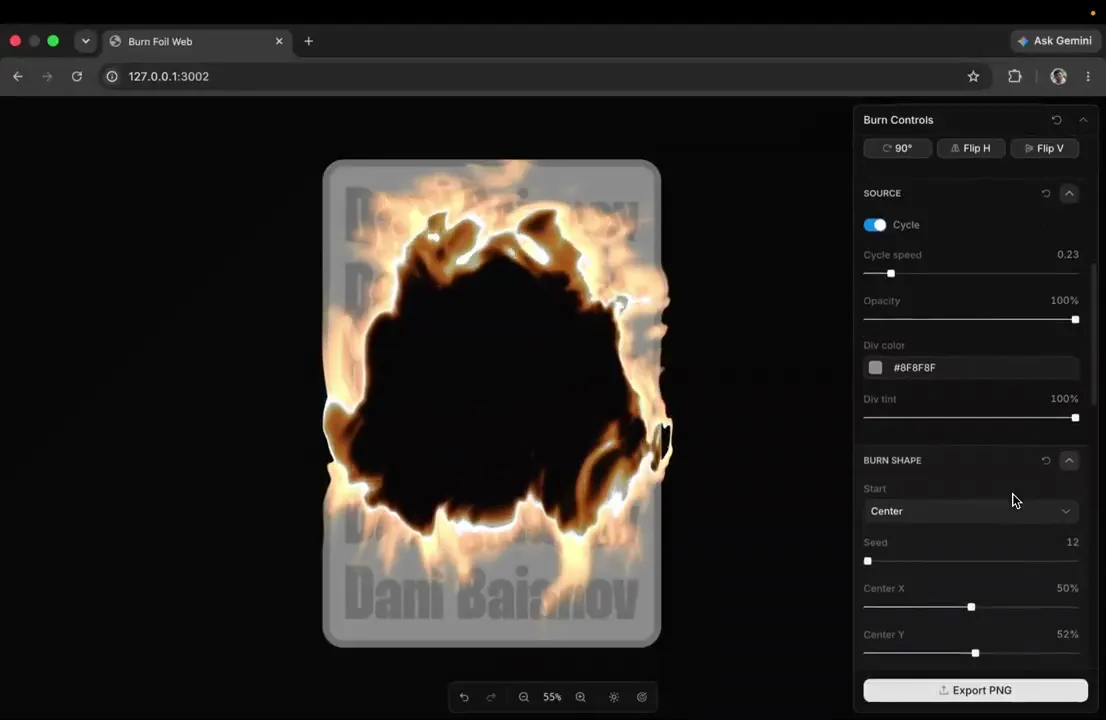Edit the #8F8F8F hex color field
This screenshot has width=1106, height=720.
(x=971, y=367)
